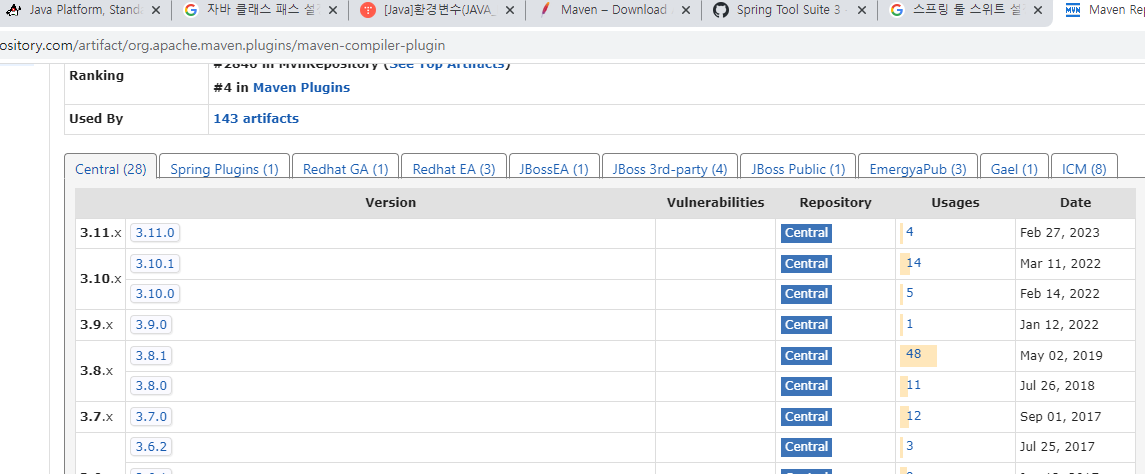This screenshot has width=1145, height=474.
Task: Select the EmergyaPub (3) tab
Action: pos(918,169)
